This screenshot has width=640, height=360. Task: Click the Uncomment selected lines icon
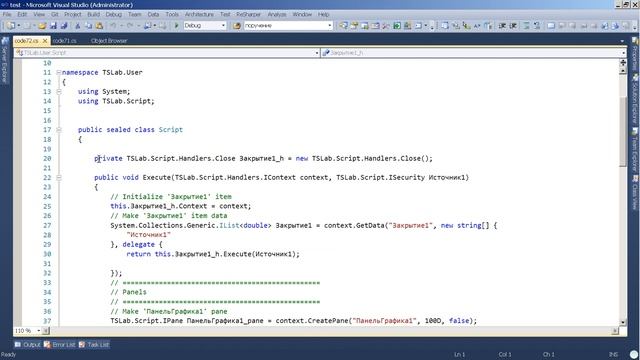(537, 25)
